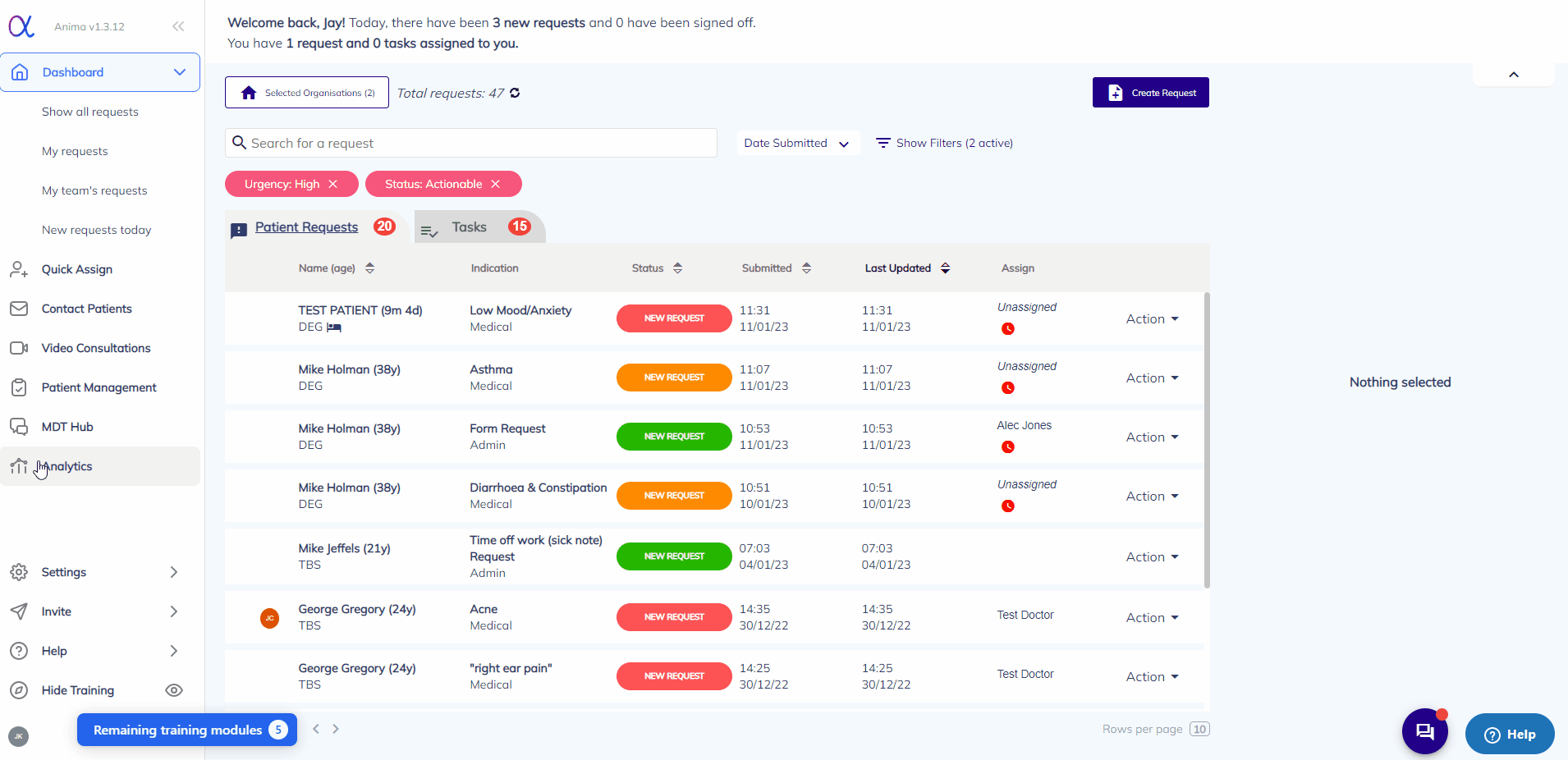The height and width of the screenshot is (760, 1568).
Task: Click the Quick Assign person icon
Action: click(19, 269)
